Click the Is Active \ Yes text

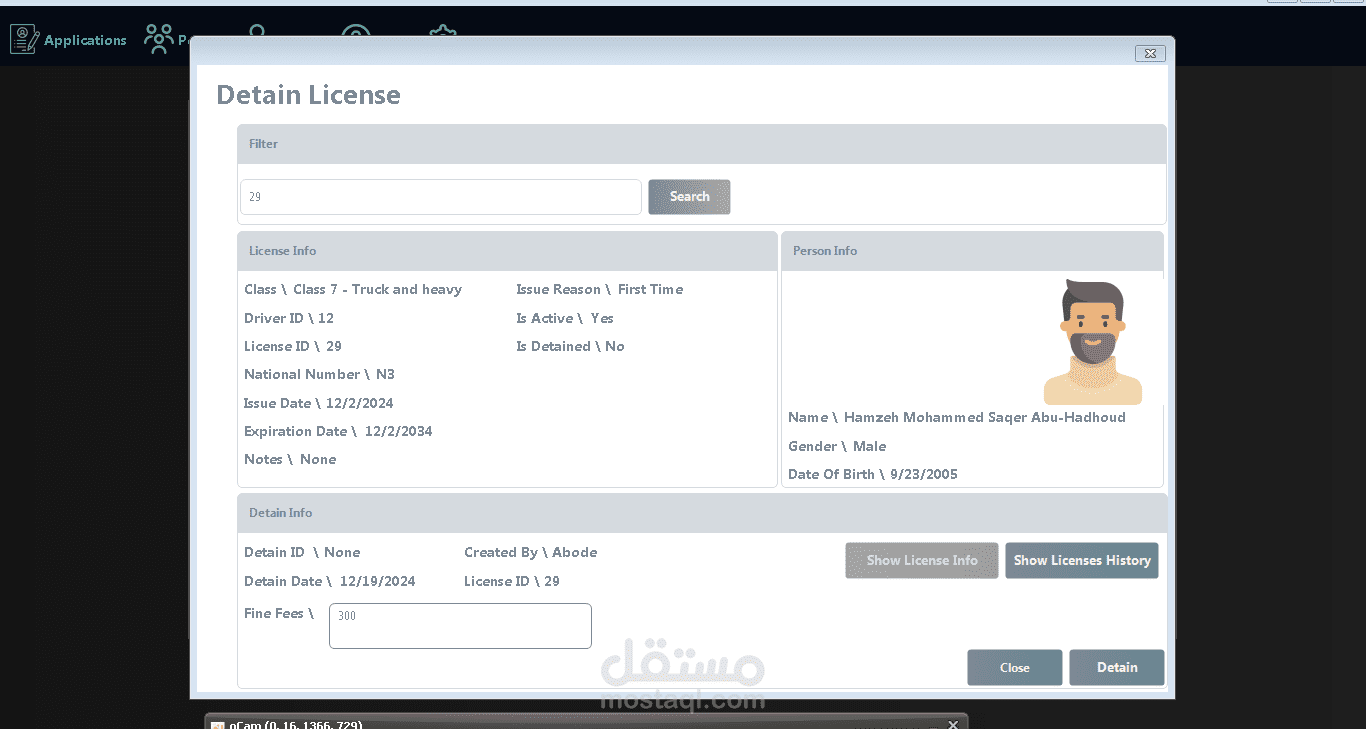tap(565, 318)
